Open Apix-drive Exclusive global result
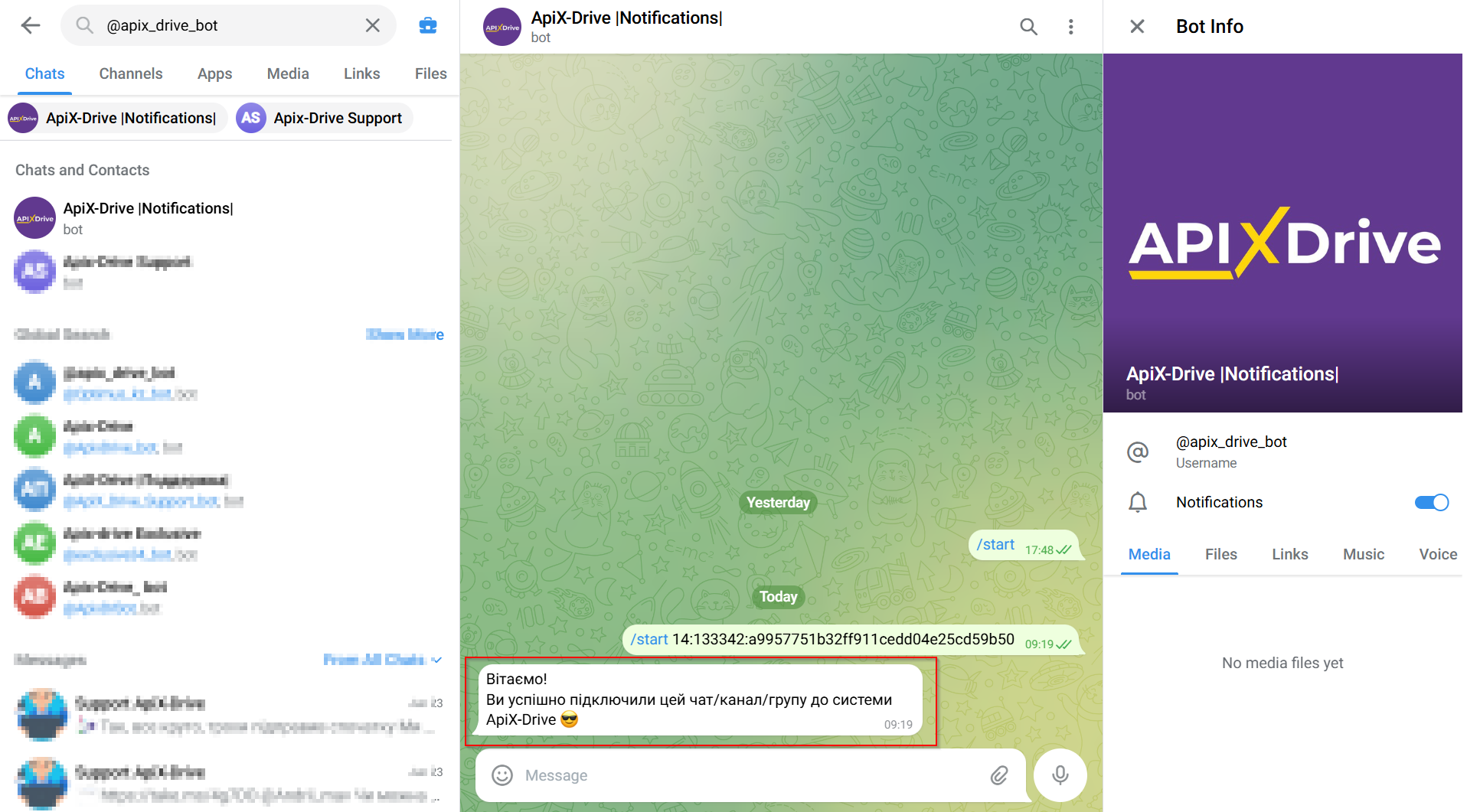The width and height of the screenshot is (1467, 812). (230, 543)
